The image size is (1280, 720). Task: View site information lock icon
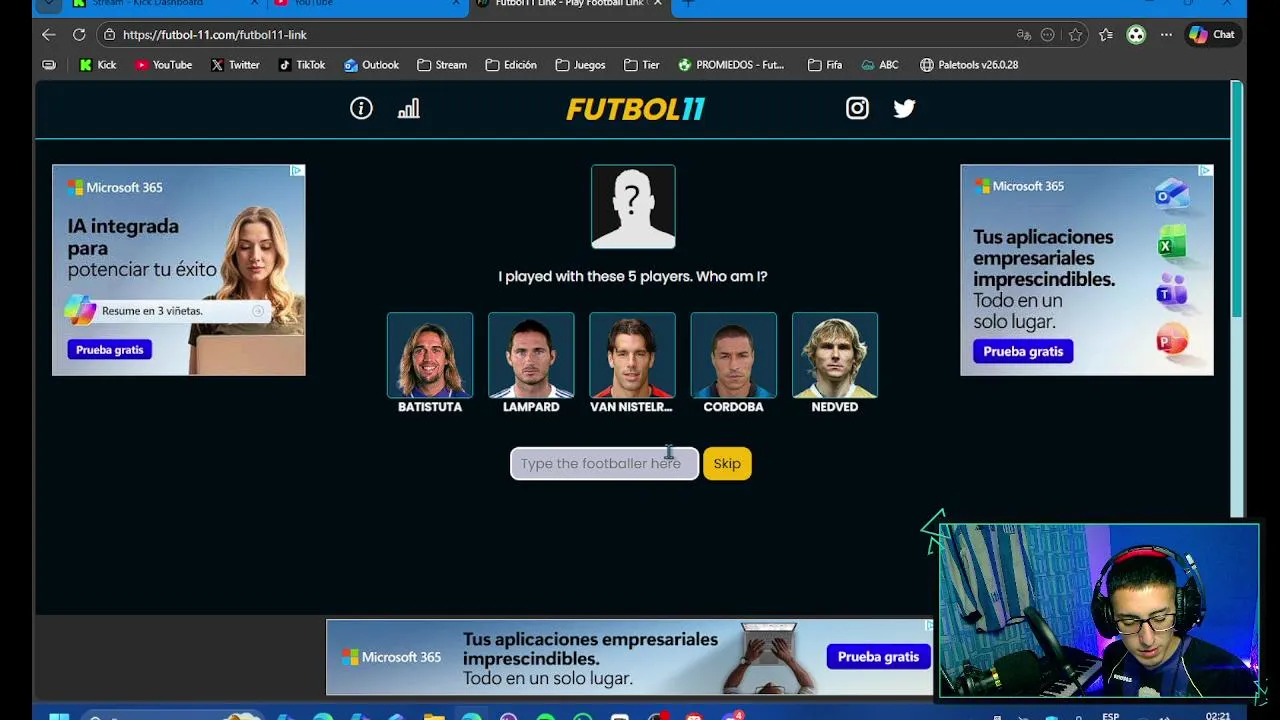[109, 34]
